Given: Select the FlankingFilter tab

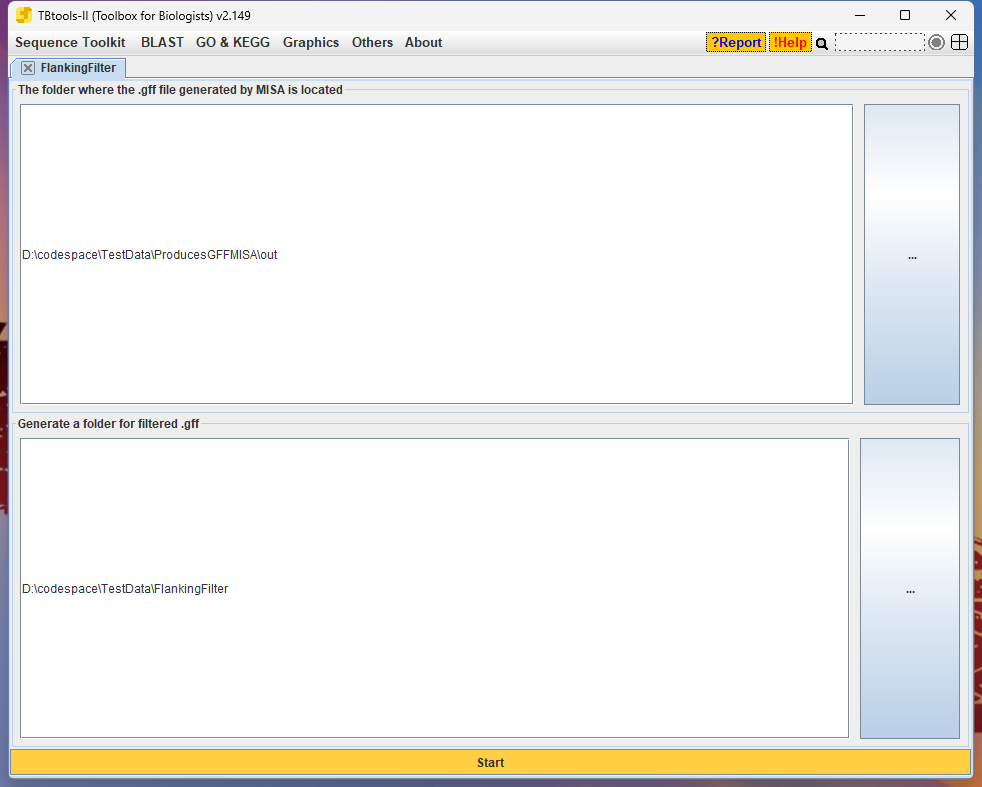Looking at the screenshot, I should click(77, 68).
